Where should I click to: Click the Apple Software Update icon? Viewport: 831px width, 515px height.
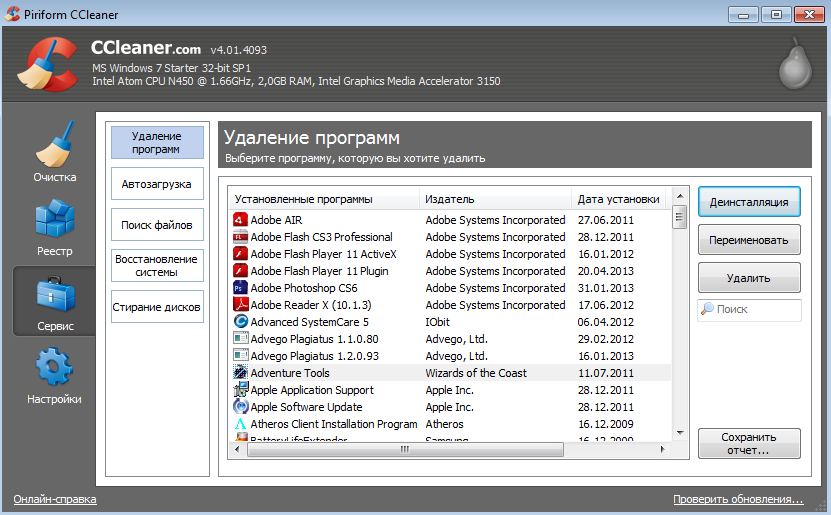click(x=241, y=406)
